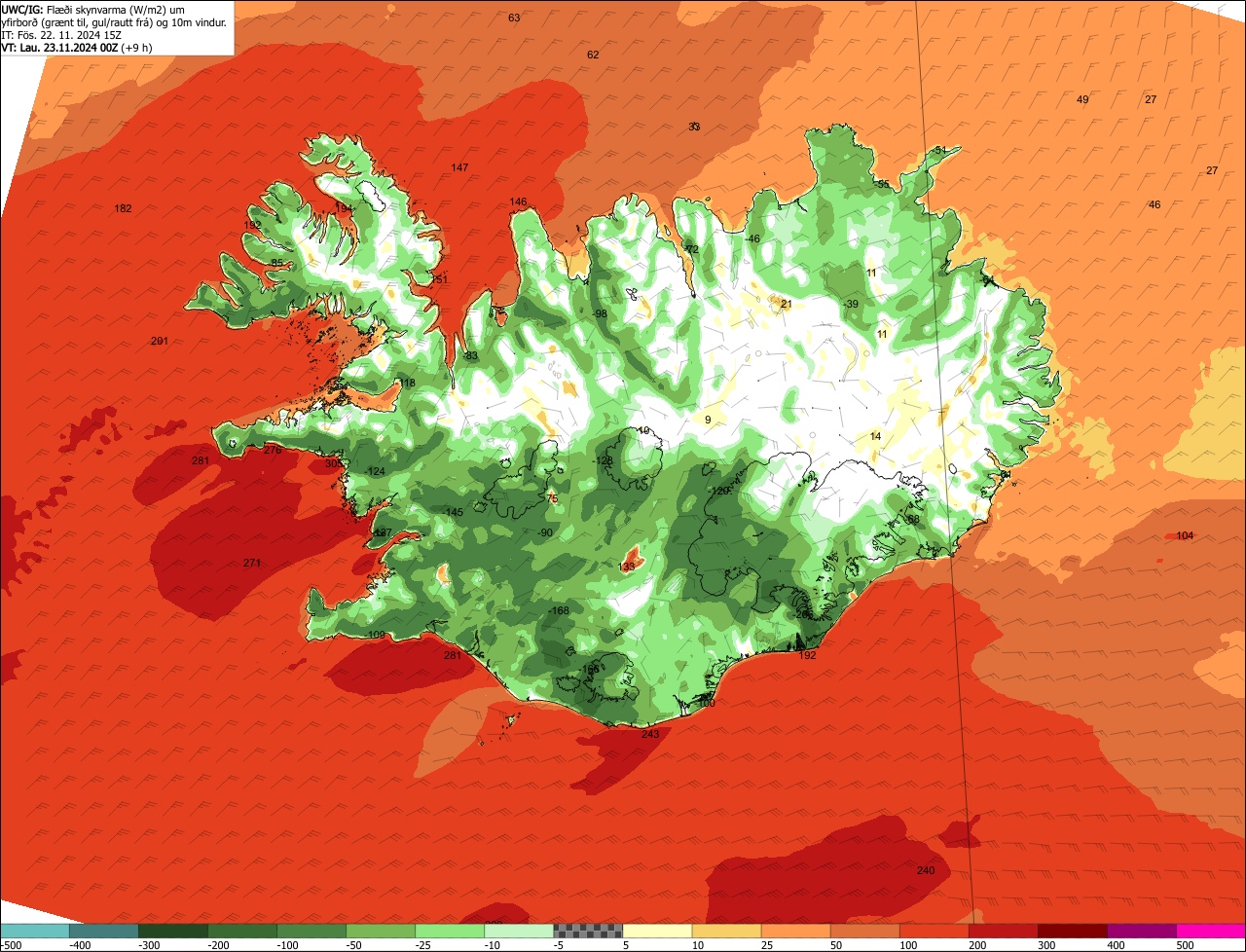Select the pale yellow 5 to 10 swatch
This screenshot has height=952, width=1246.
(x=657, y=932)
